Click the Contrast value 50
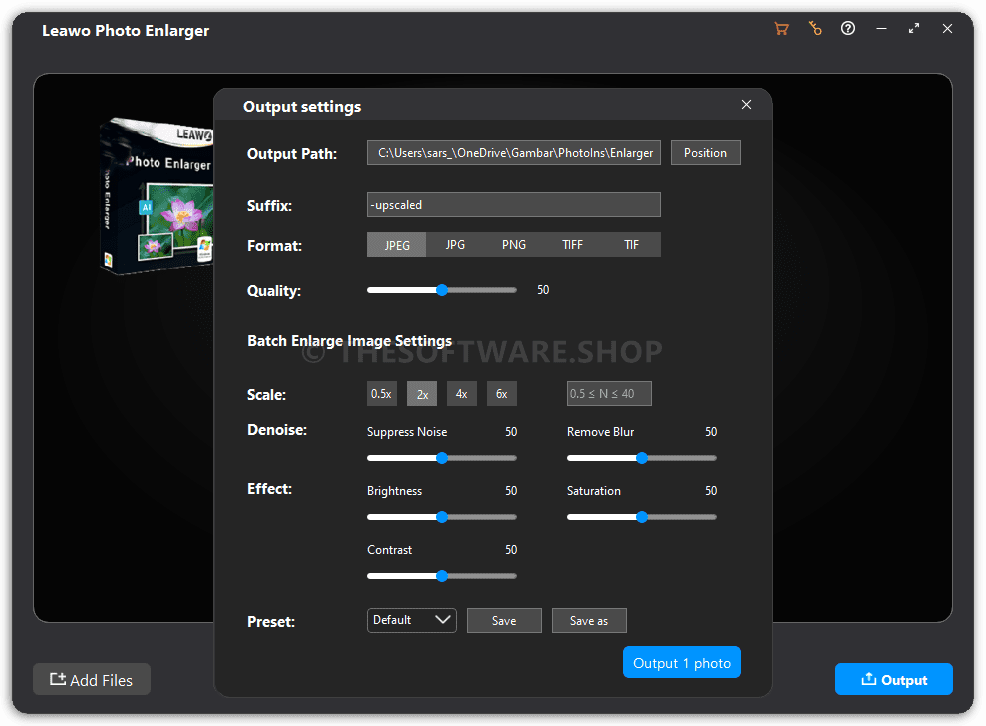Viewport: 986px width, 726px height. 511,550
